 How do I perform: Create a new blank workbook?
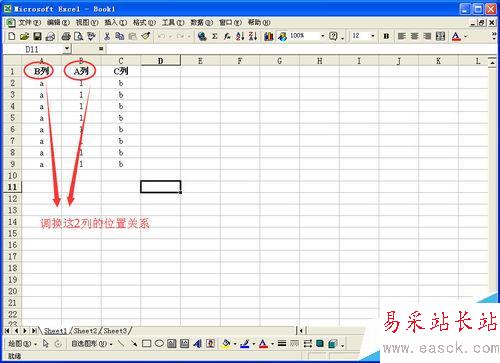[12, 36]
